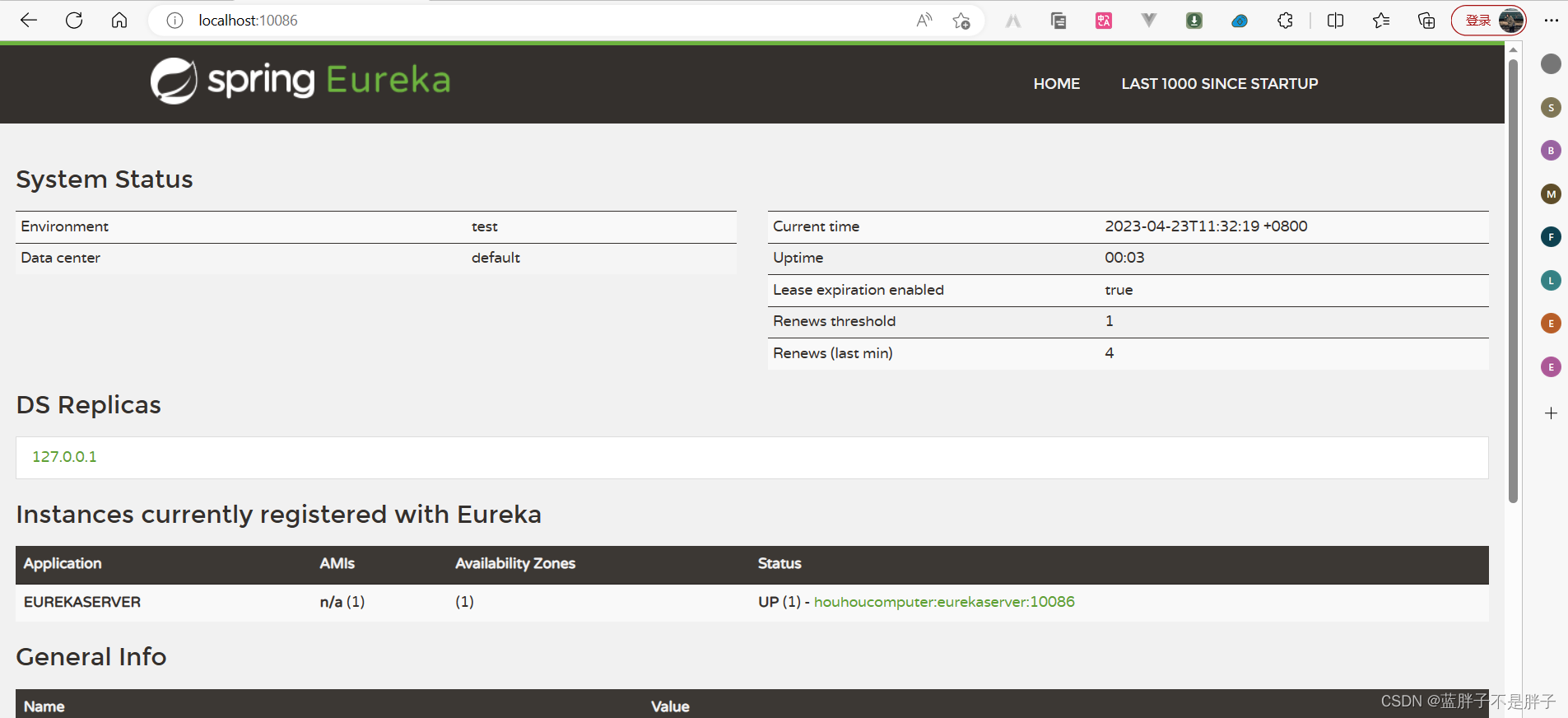Select the Current time value 2023-04-23T11:32:19 +0800

(1206, 226)
